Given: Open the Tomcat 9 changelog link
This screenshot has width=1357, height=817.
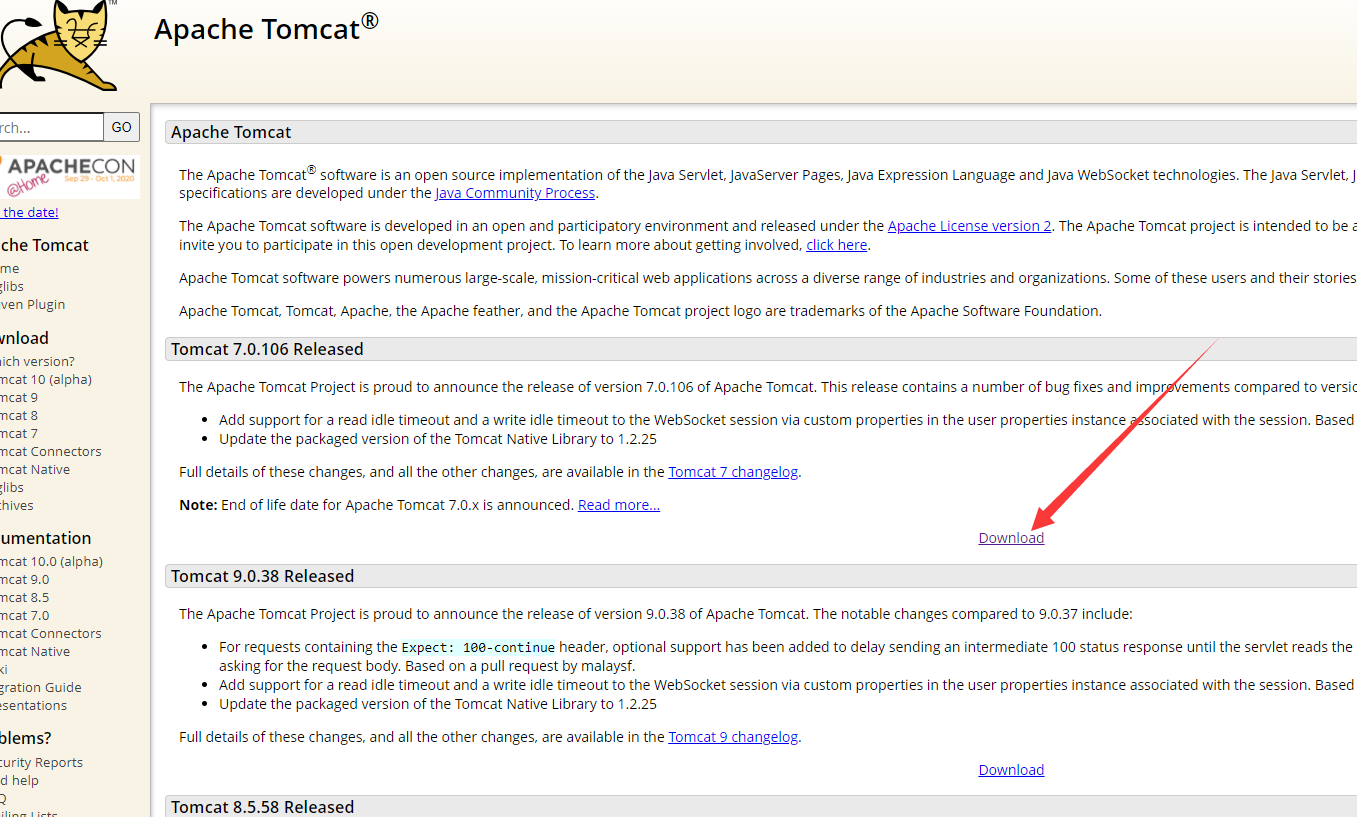Looking at the screenshot, I should coord(733,737).
